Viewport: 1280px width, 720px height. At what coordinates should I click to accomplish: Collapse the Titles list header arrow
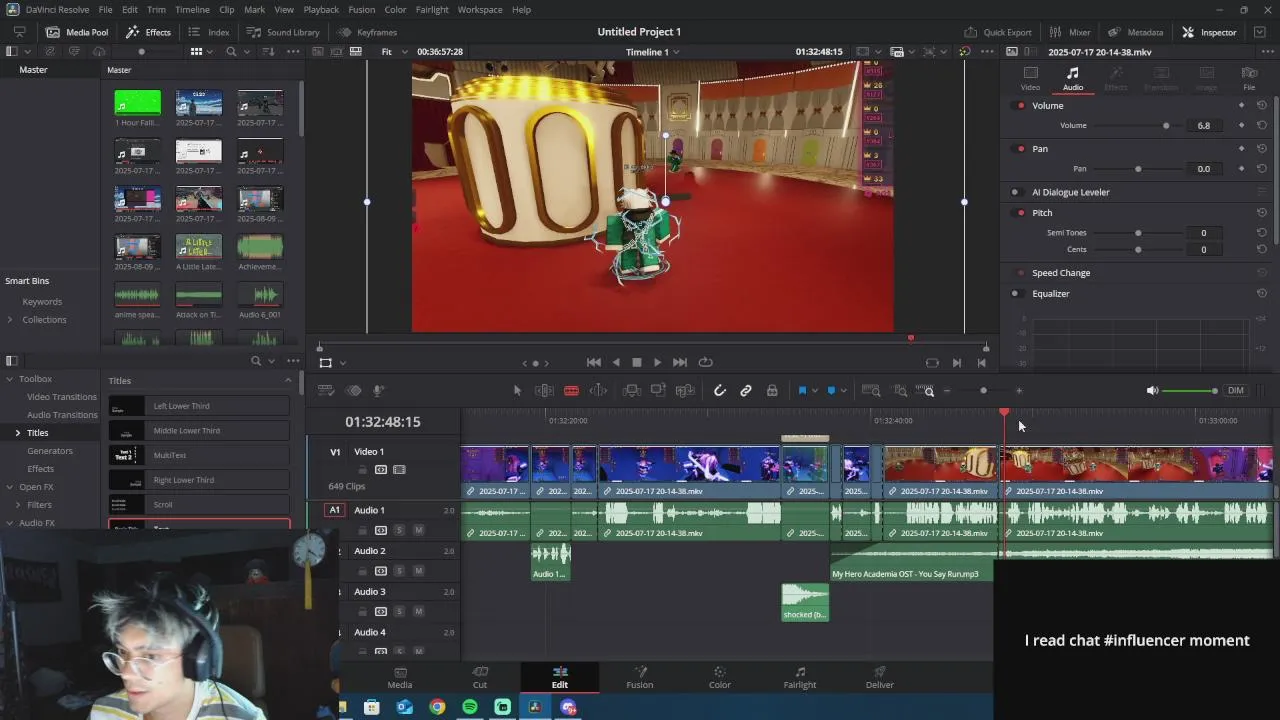(x=288, y=381)
